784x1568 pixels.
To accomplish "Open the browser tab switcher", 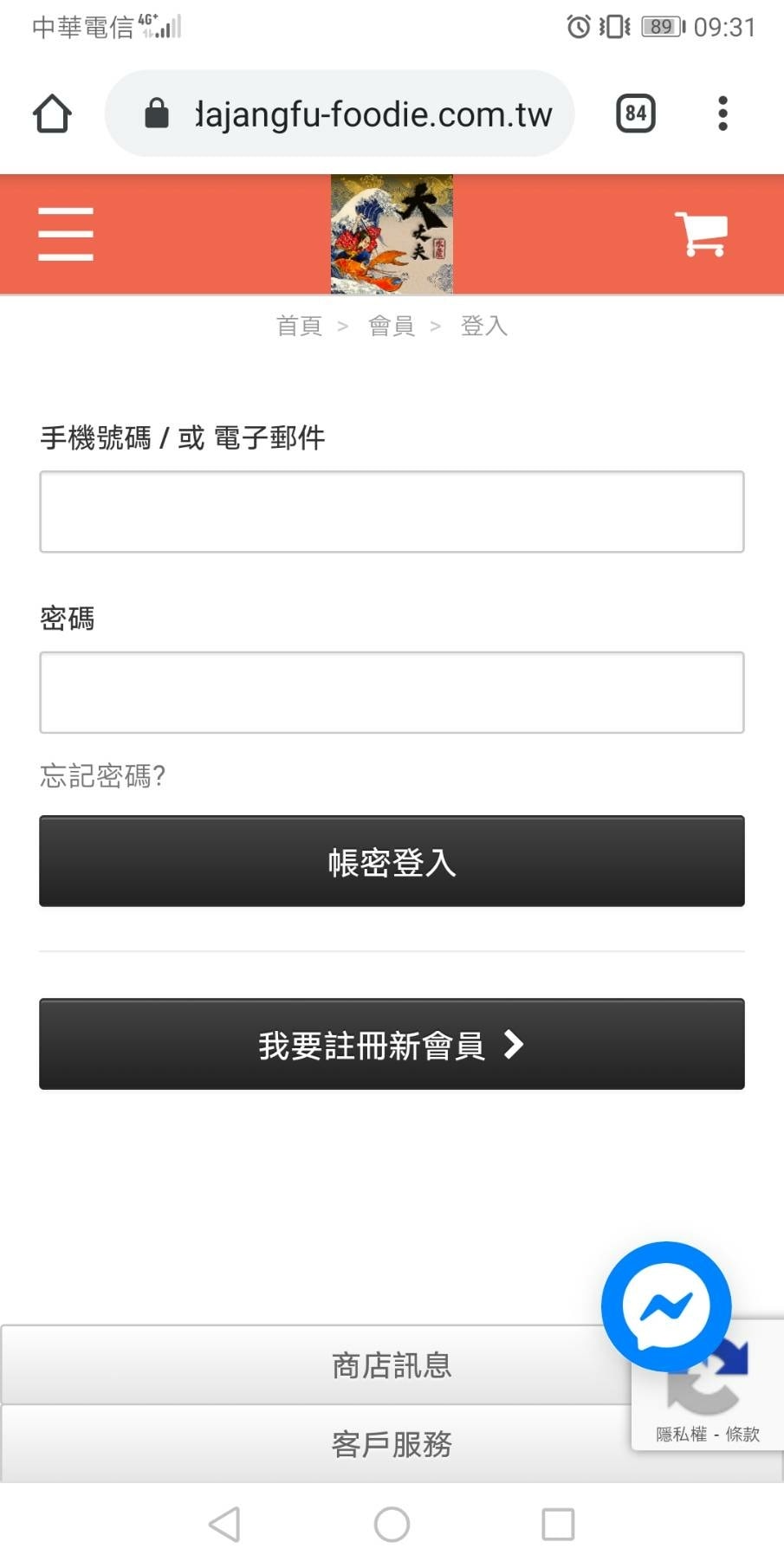I will coord(635,113).
